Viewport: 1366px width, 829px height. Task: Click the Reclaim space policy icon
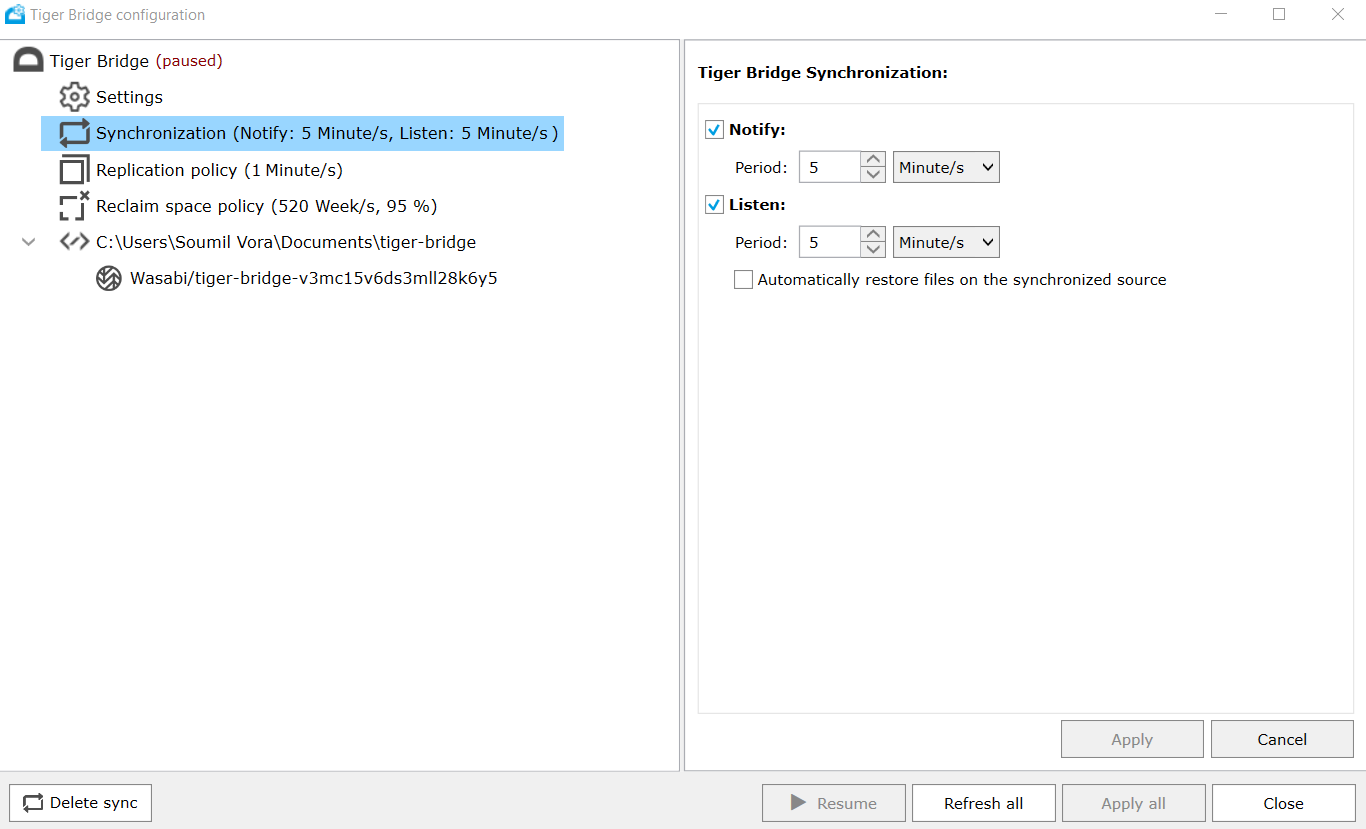point(75,206)
